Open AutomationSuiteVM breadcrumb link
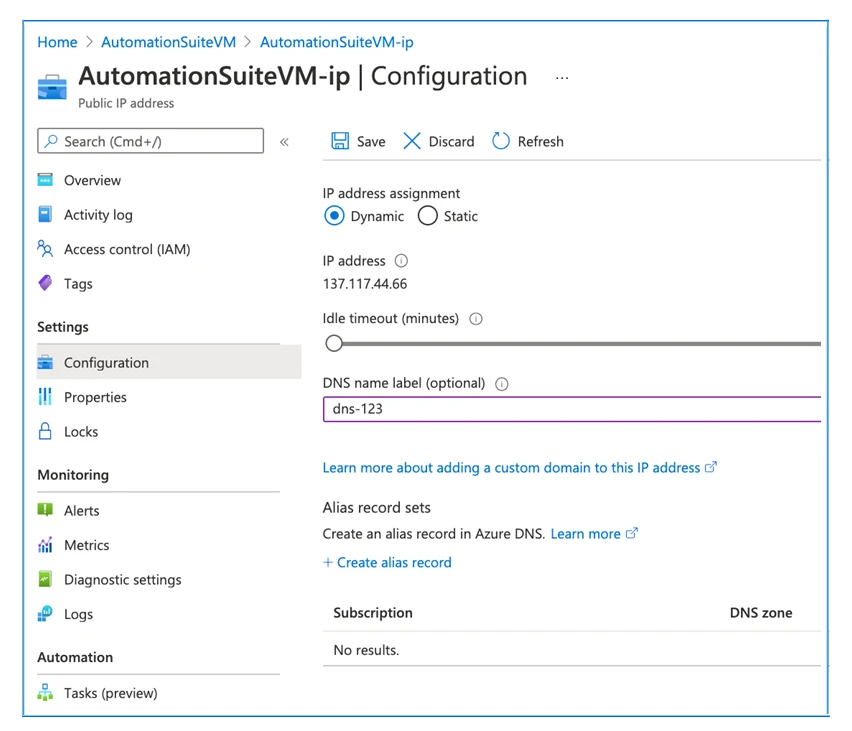The width and height of the screenshot is (852, 731). (x=168, y=42)
